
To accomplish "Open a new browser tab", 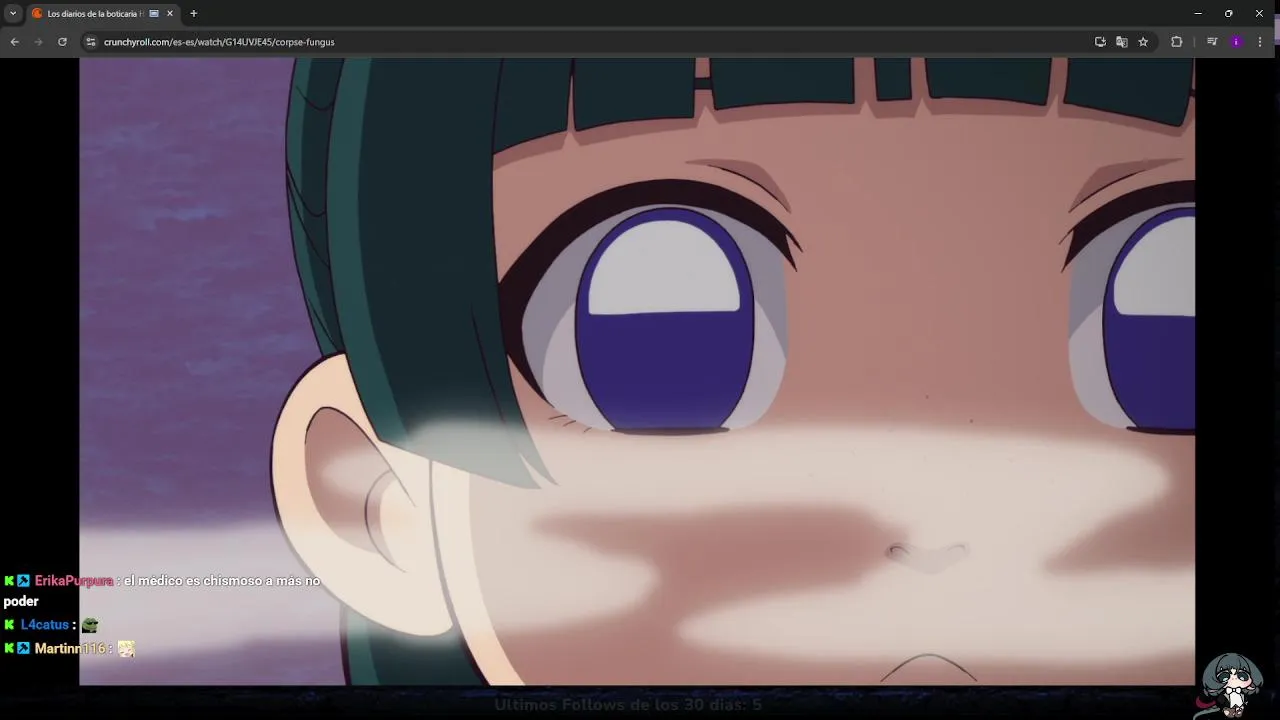I will (194, 14).
